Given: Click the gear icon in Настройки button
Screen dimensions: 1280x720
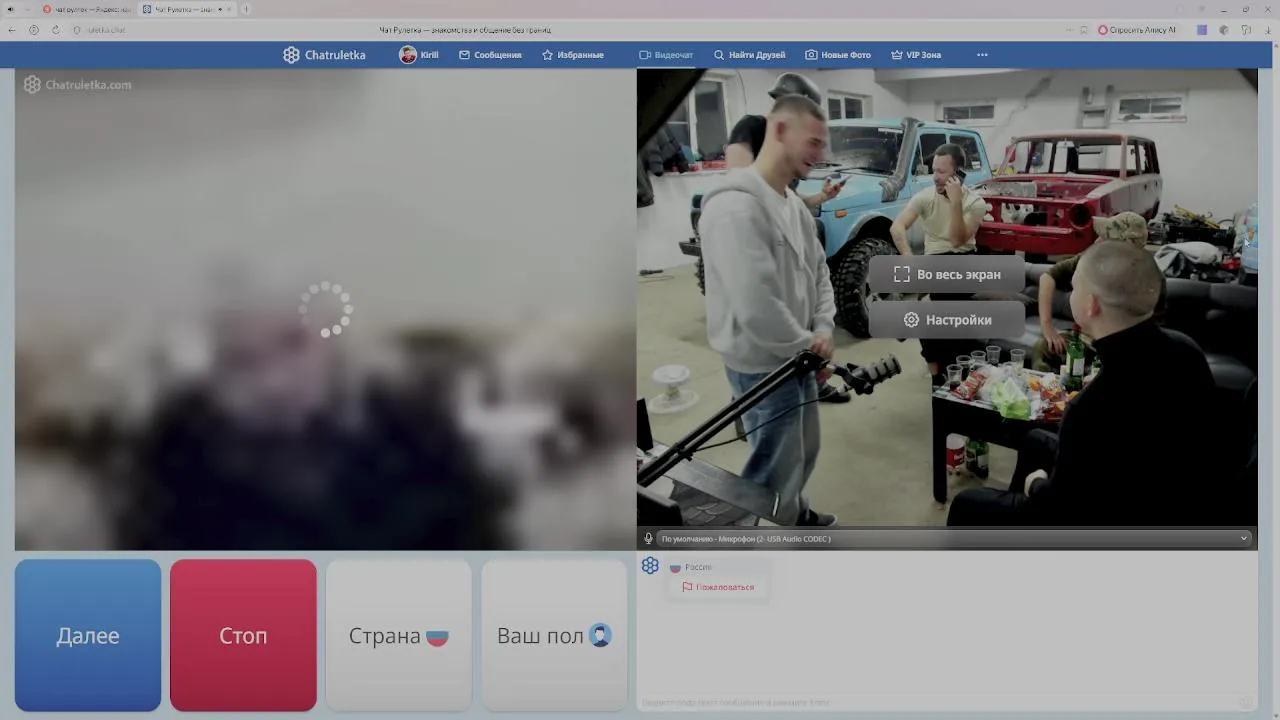Looking at the screenshot, I should coord(911,320).
